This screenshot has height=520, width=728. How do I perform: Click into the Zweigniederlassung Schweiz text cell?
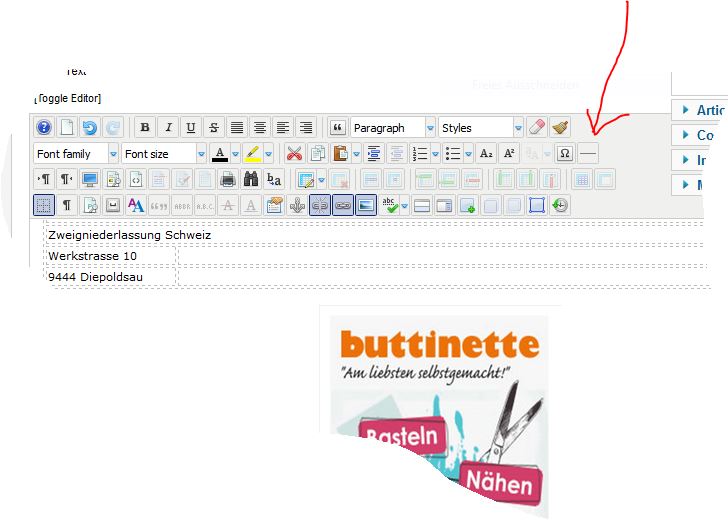[x=130, y=235]
